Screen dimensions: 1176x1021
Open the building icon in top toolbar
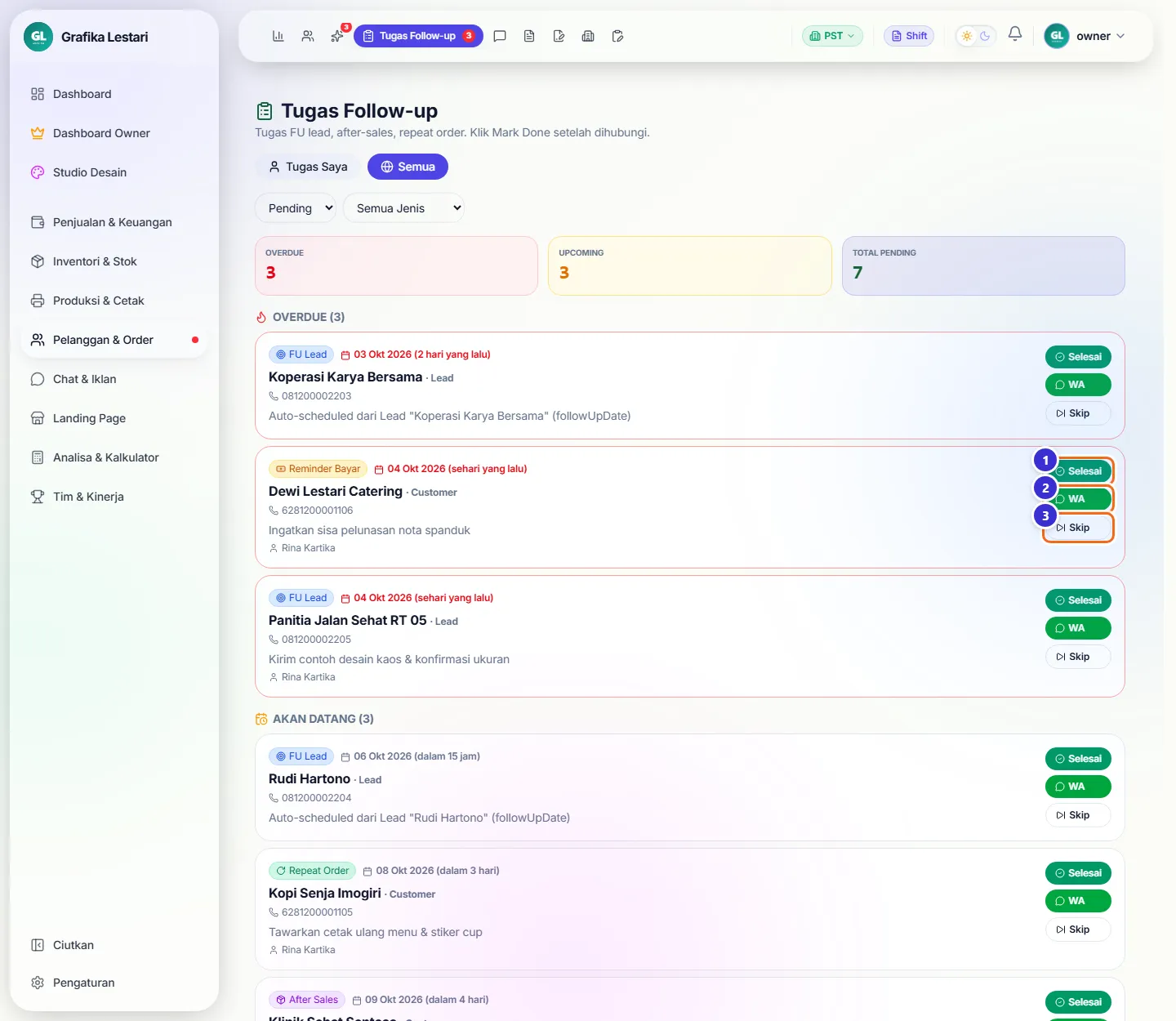tap(588, 36)
